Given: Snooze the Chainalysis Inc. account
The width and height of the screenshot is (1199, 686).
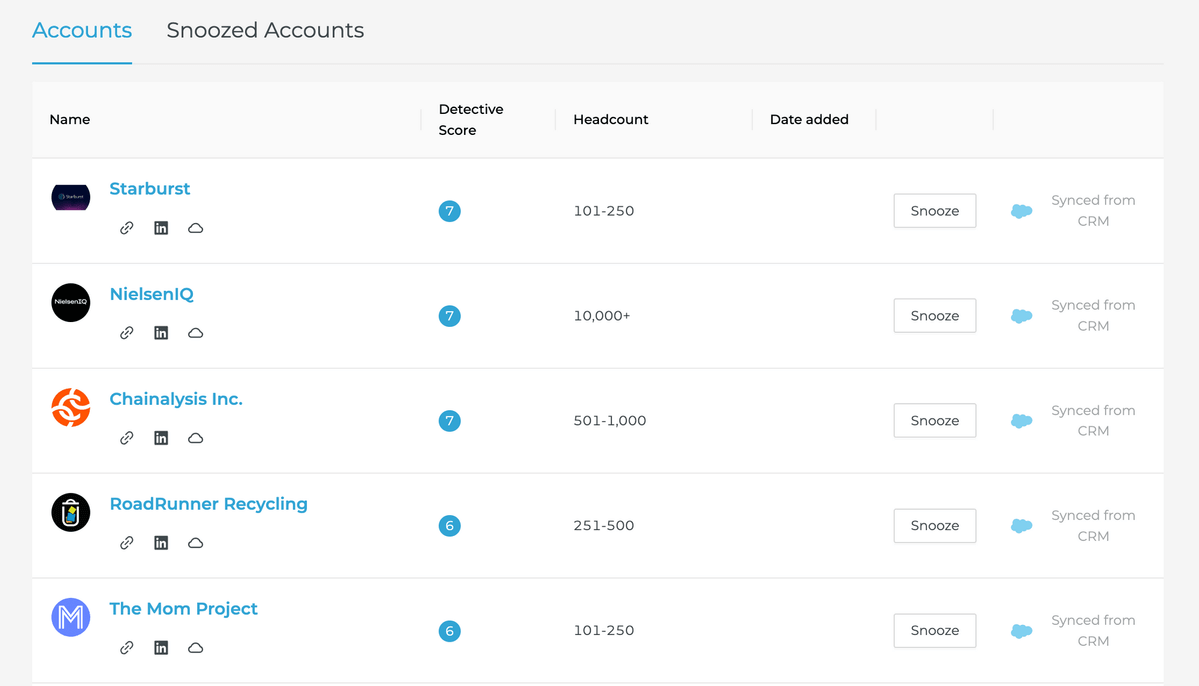Looking at the screenshot, I should (x=934, y=420).
